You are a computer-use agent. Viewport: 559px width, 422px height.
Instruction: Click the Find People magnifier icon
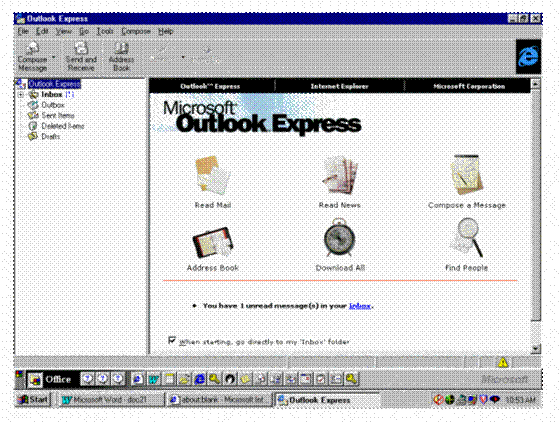coord(467,238)
